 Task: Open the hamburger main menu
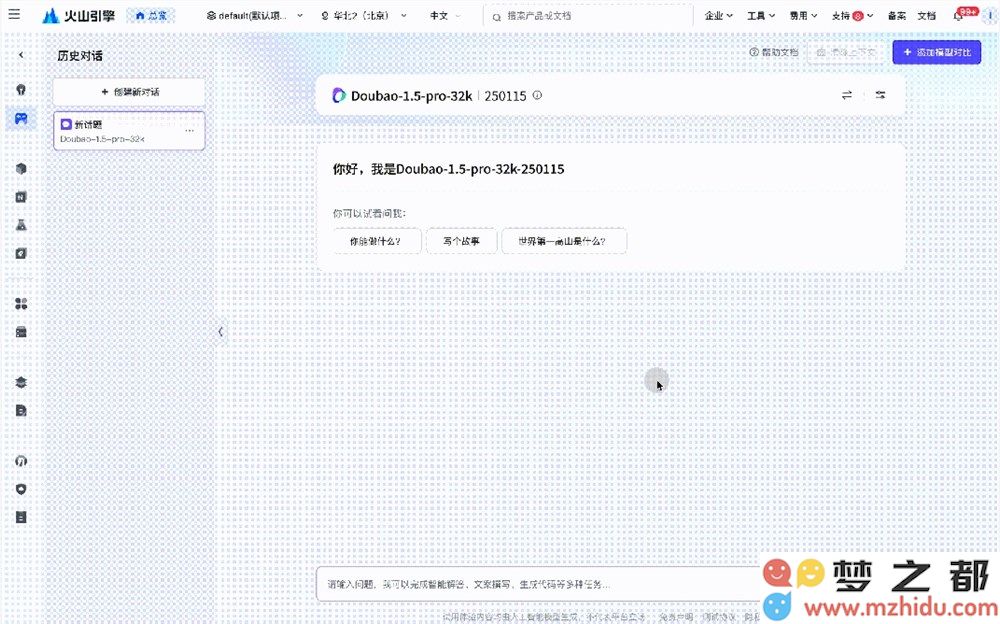pyautogui.click(x=14, y=14)
